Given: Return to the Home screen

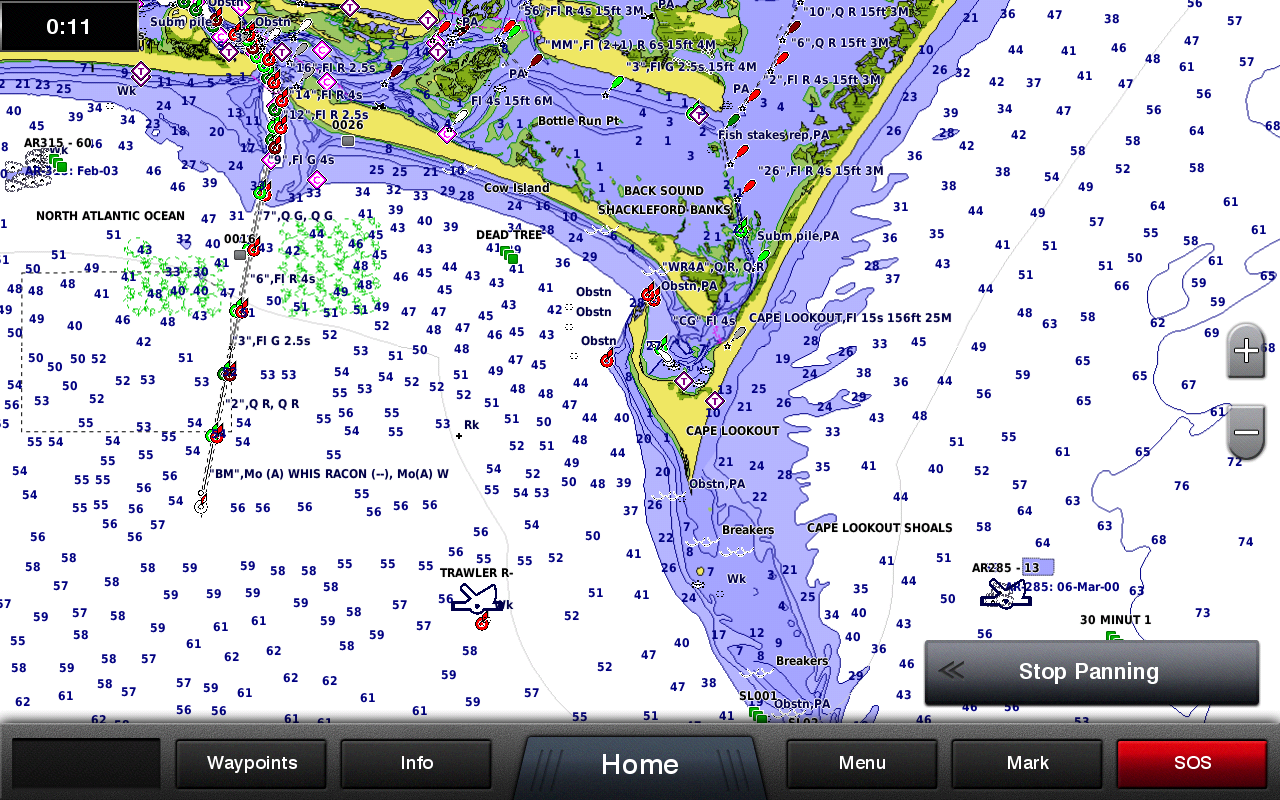Looking at the screenshot, I should click(639, 763).
